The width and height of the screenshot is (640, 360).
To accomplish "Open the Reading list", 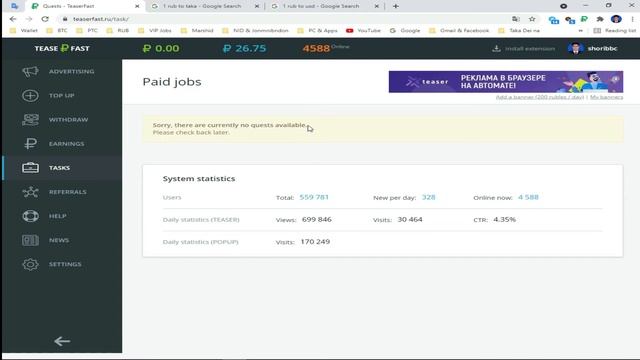I will pyautogui.click(x=614, y=31).
